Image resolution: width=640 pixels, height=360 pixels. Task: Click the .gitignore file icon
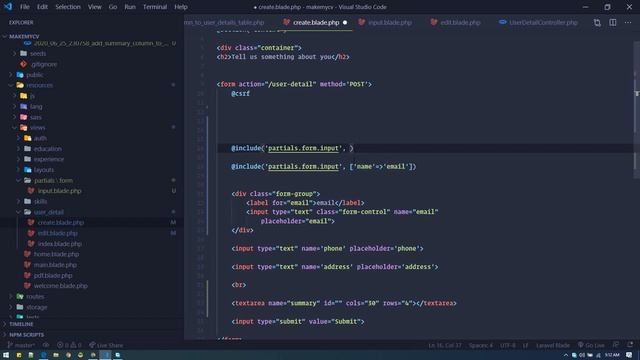coord(23,64)
